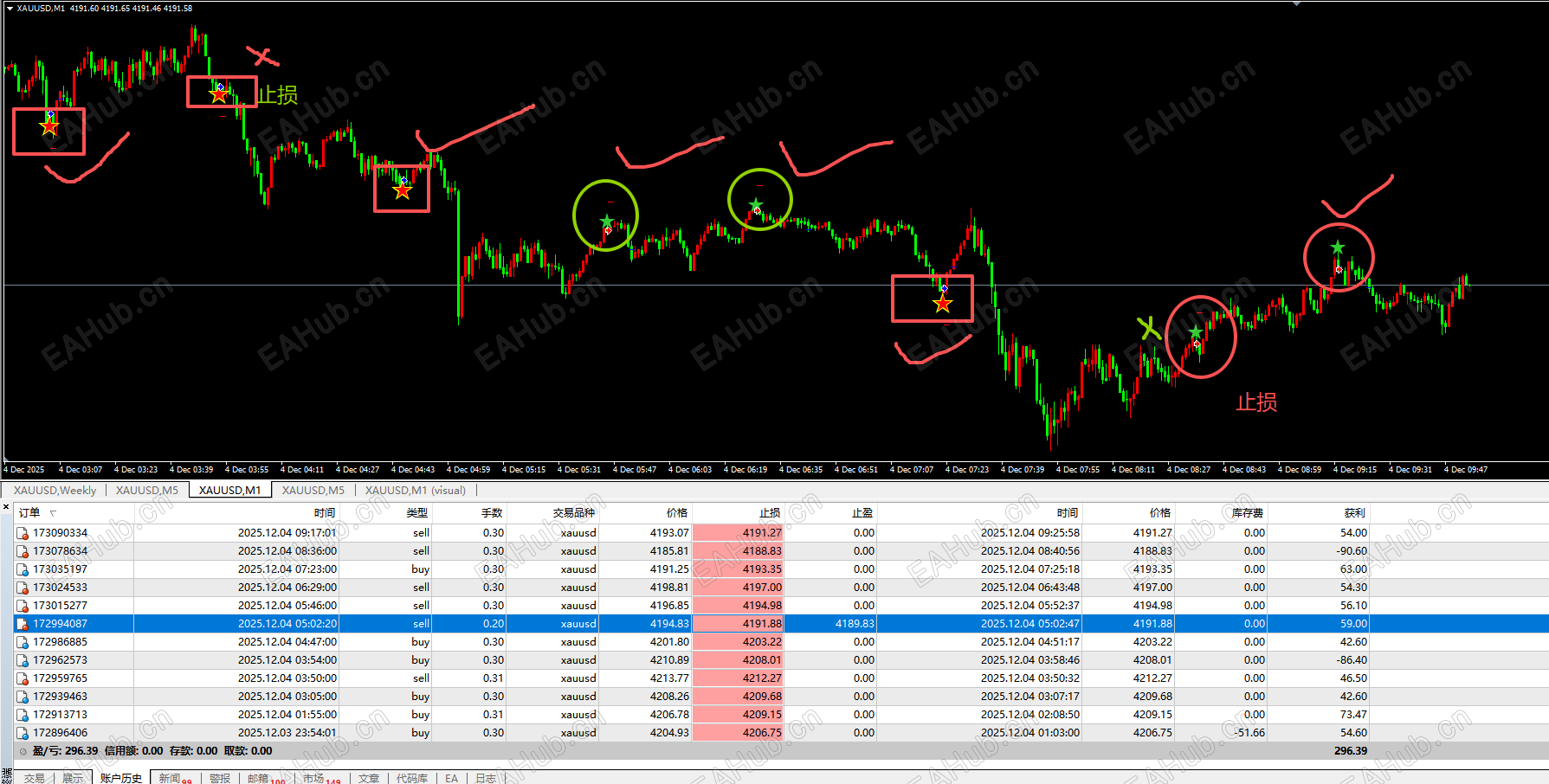Click open time 2025.12.03 23:54:01
1549x784 pixels.
click(x=287, y=733)
